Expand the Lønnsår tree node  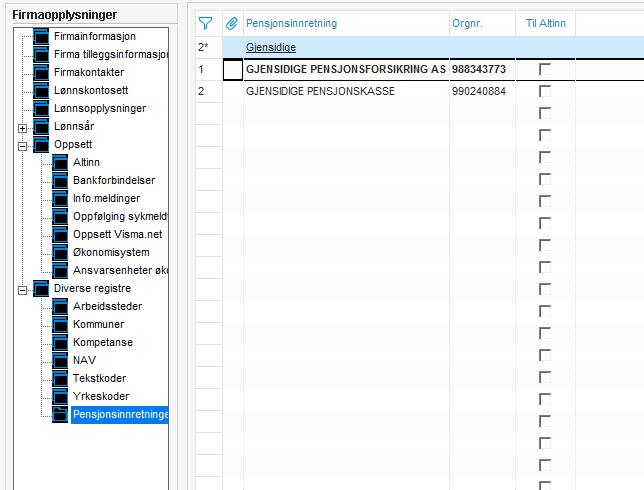[23, 129]
